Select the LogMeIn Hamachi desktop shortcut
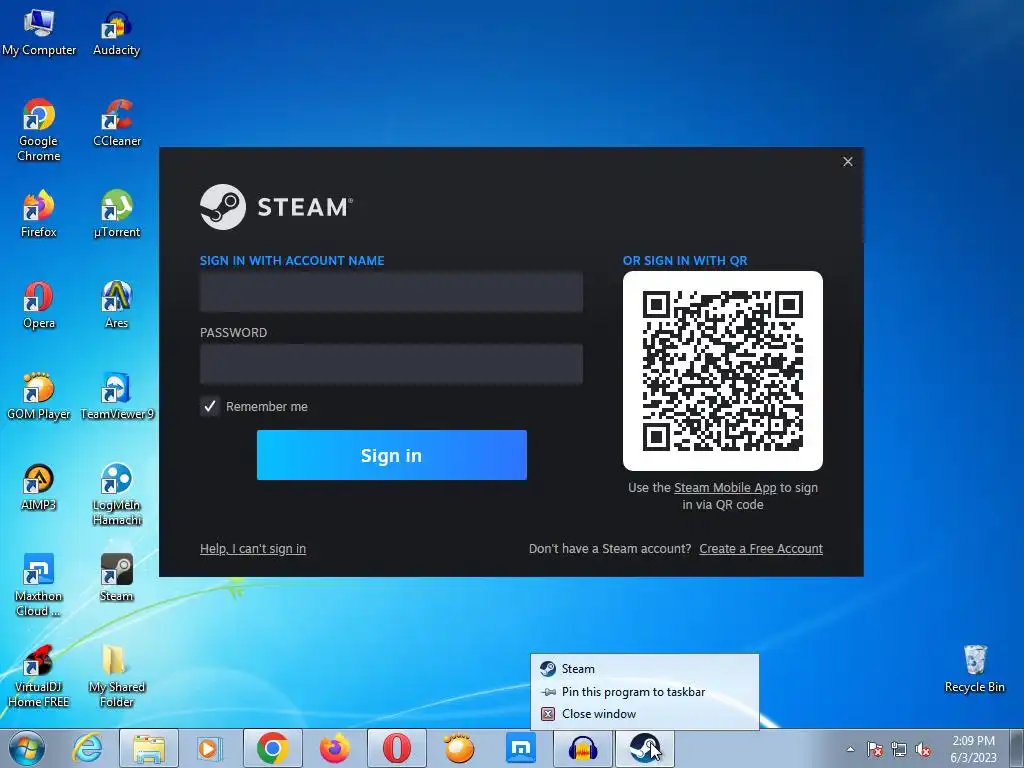Screen dimensions: 1024x768 tap(117, 494)
